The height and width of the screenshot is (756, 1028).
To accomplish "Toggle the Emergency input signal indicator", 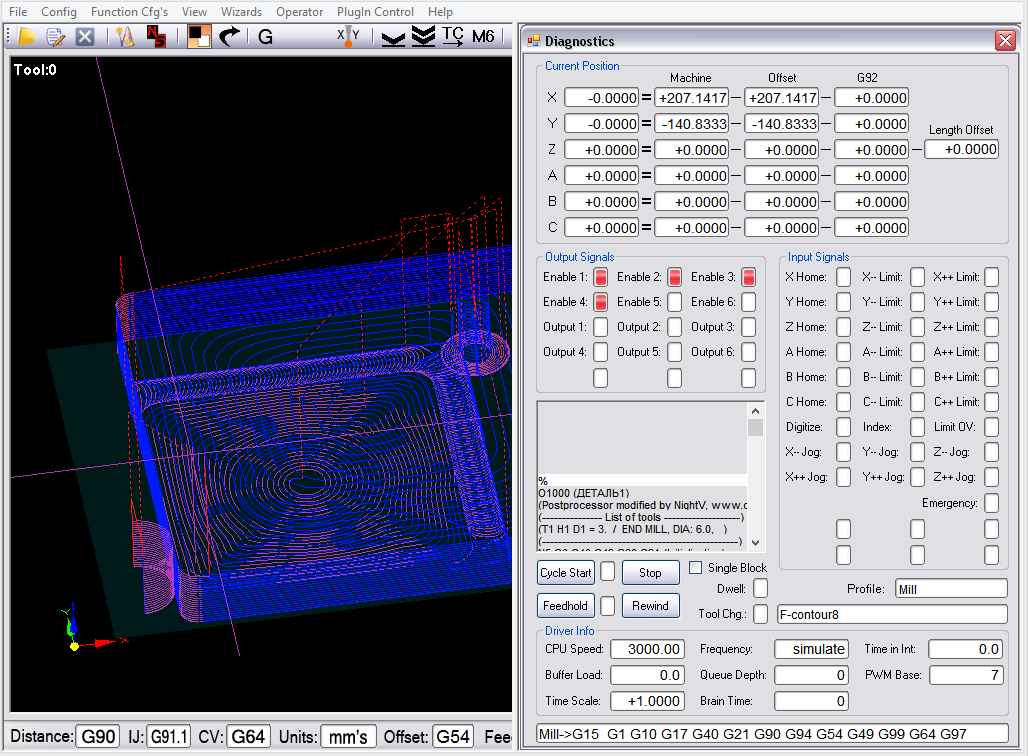I will point(991,503).
